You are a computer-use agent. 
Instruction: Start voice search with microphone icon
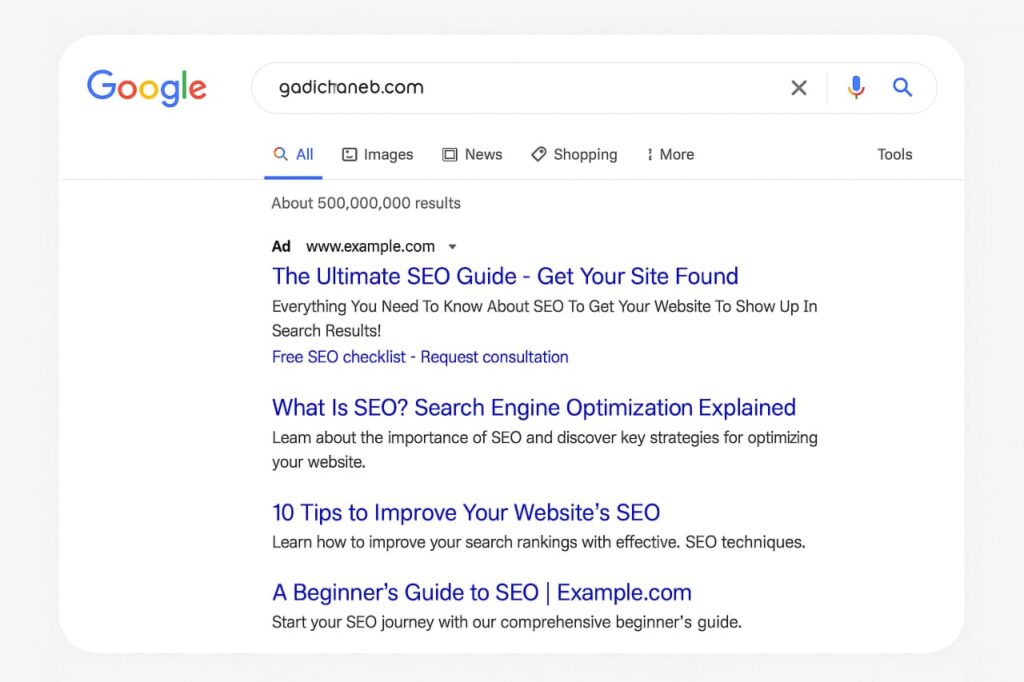[x=856, y=88]
